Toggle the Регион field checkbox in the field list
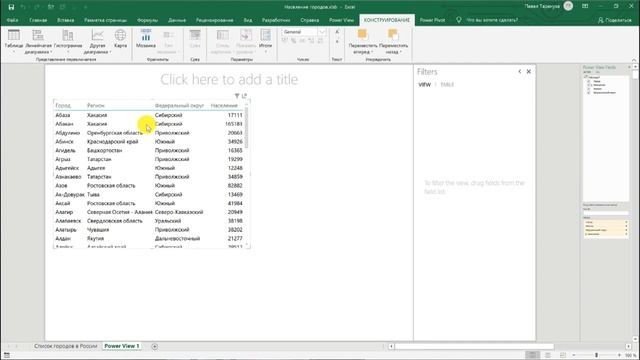 click(x=589, y=89)
